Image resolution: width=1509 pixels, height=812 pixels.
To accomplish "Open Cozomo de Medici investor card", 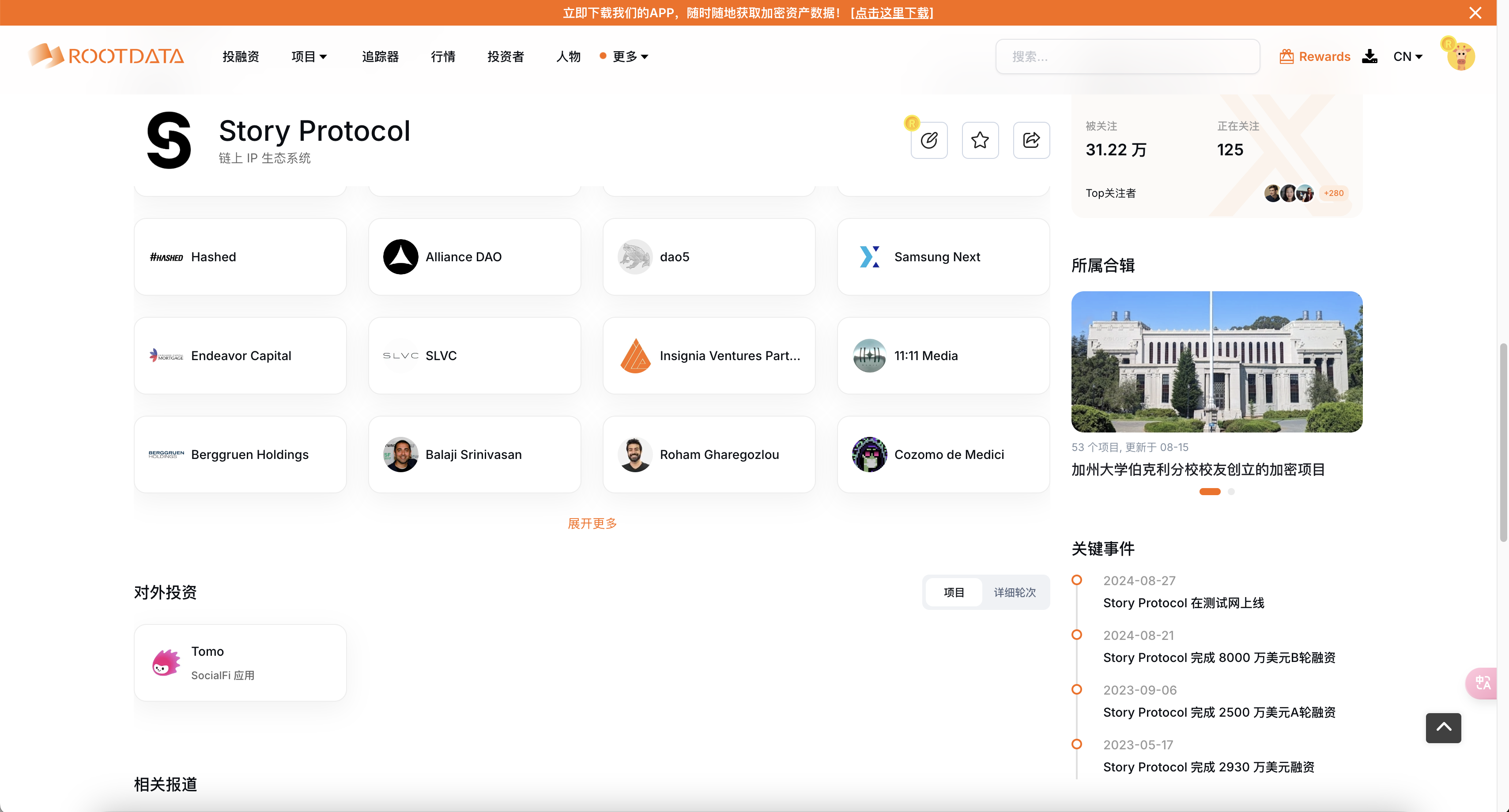I will click(x=943, y=454).
